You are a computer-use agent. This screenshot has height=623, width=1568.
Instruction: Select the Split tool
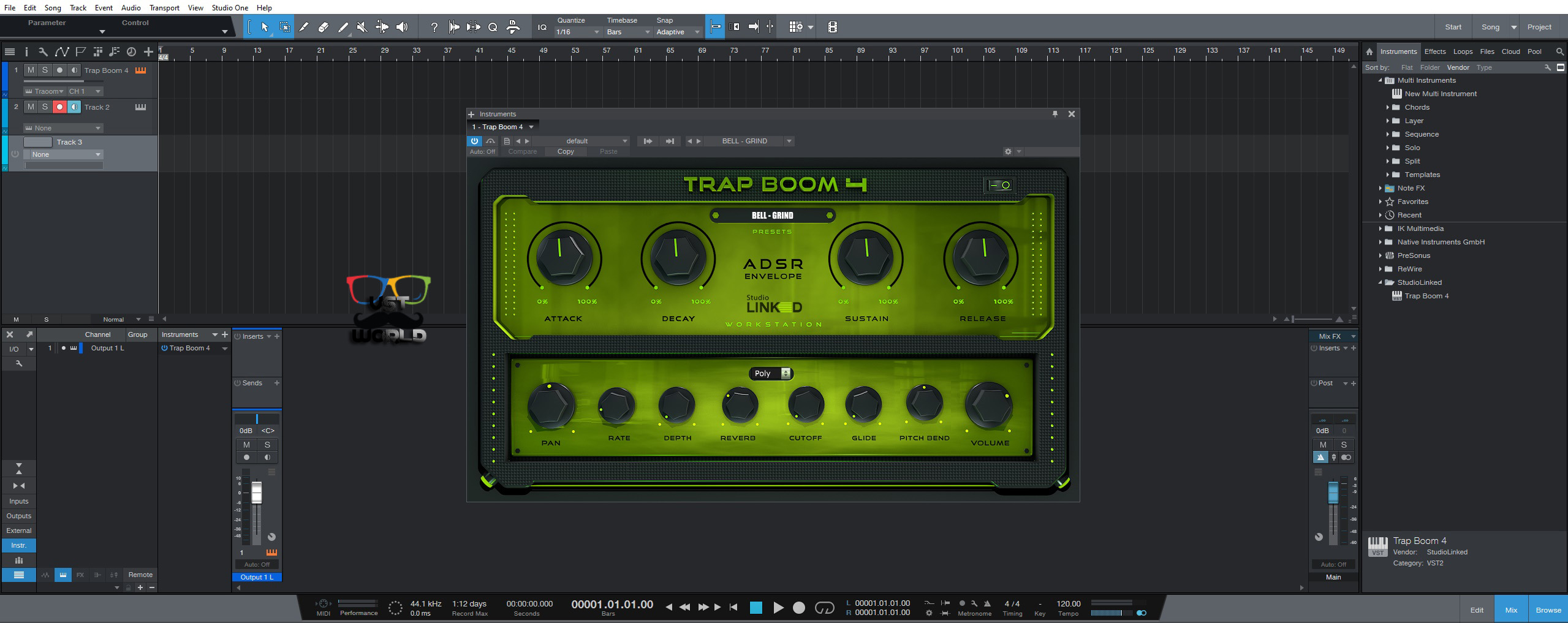(x=304, y=27)
